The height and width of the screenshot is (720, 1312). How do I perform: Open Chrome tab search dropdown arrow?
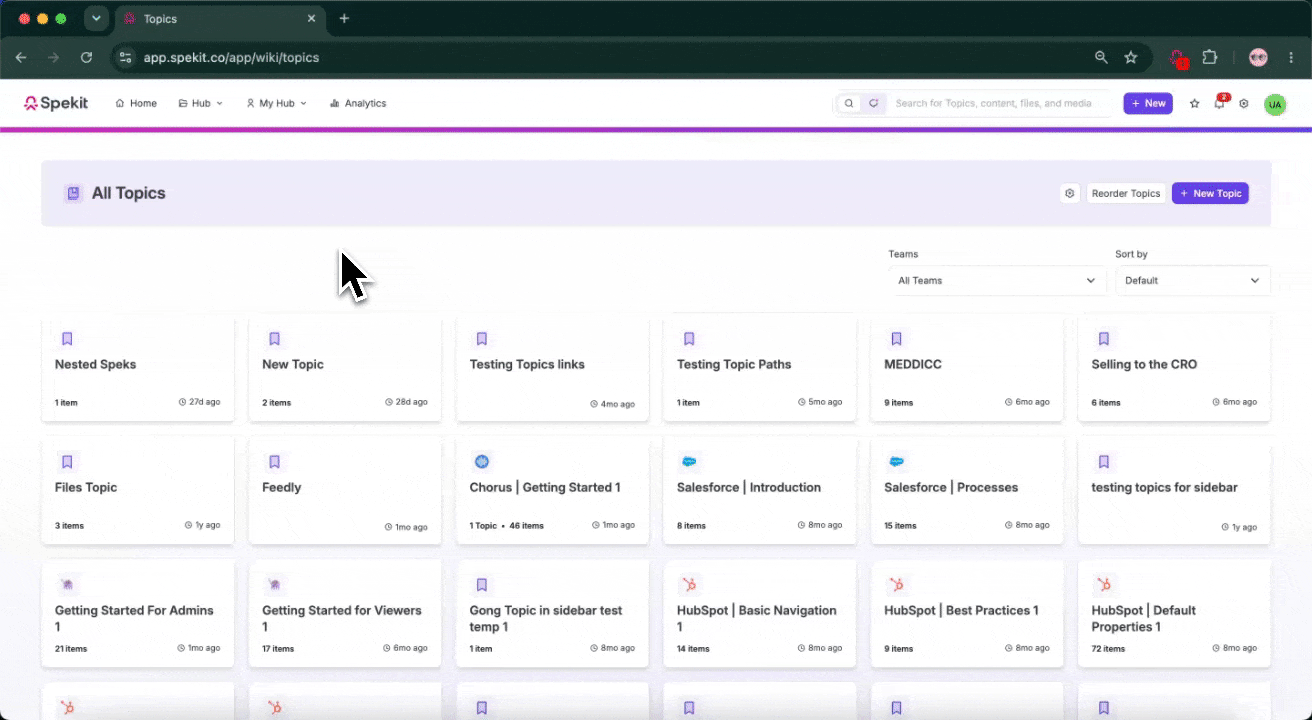pos(96,19)
